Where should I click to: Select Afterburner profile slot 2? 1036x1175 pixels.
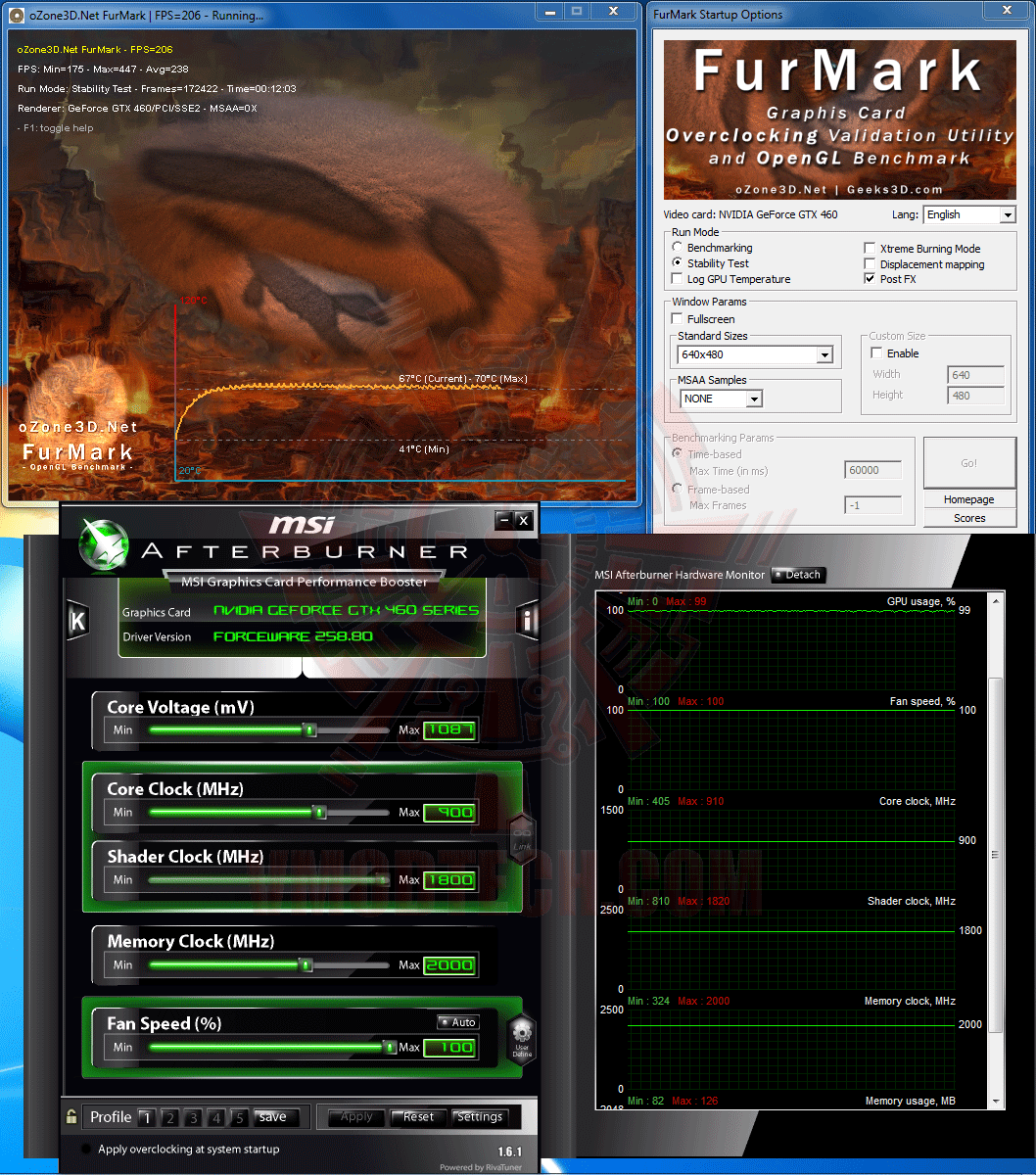pyautogui.click(x=168, y=1117)
